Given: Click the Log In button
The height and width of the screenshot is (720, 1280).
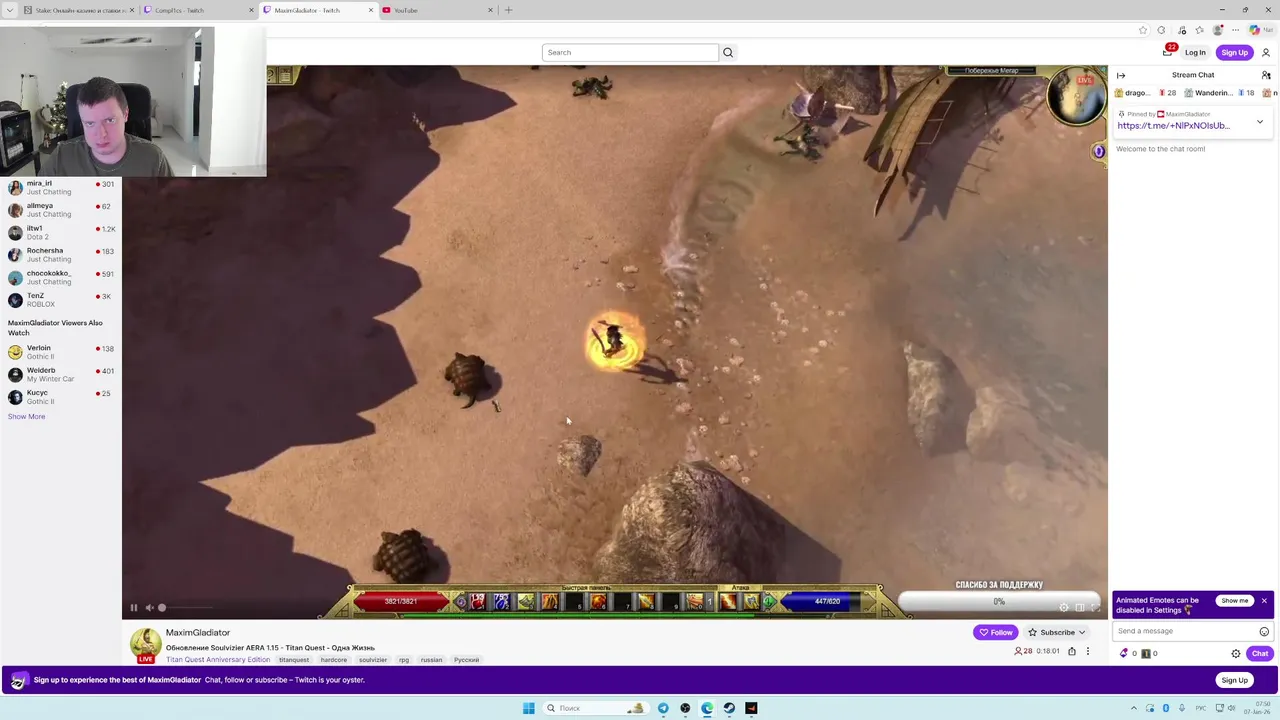Looking at the screenshot, I should pos(1195,53).
